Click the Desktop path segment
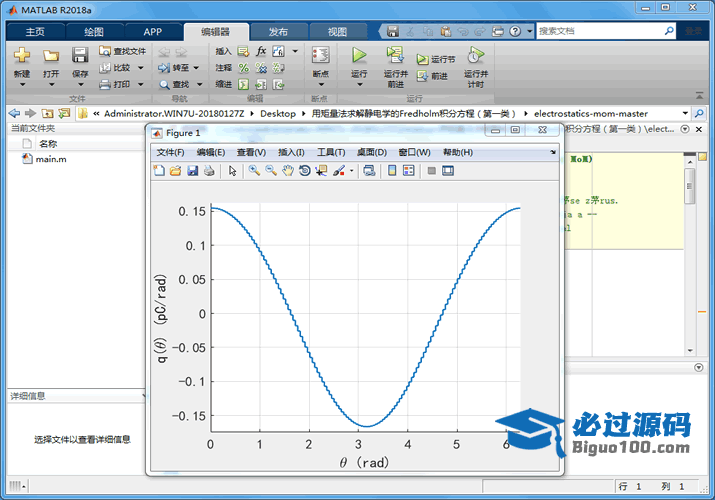Viewport: 715px width, 500px height. tap(278, 113)
